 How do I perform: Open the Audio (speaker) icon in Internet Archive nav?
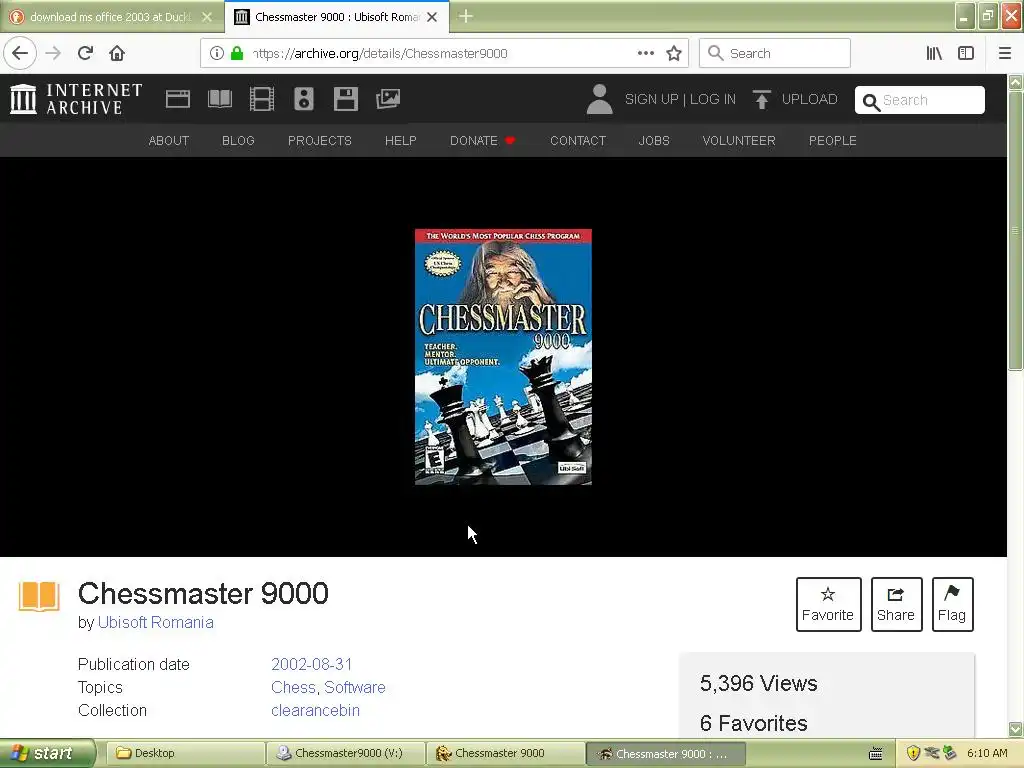tap(304, 99)
